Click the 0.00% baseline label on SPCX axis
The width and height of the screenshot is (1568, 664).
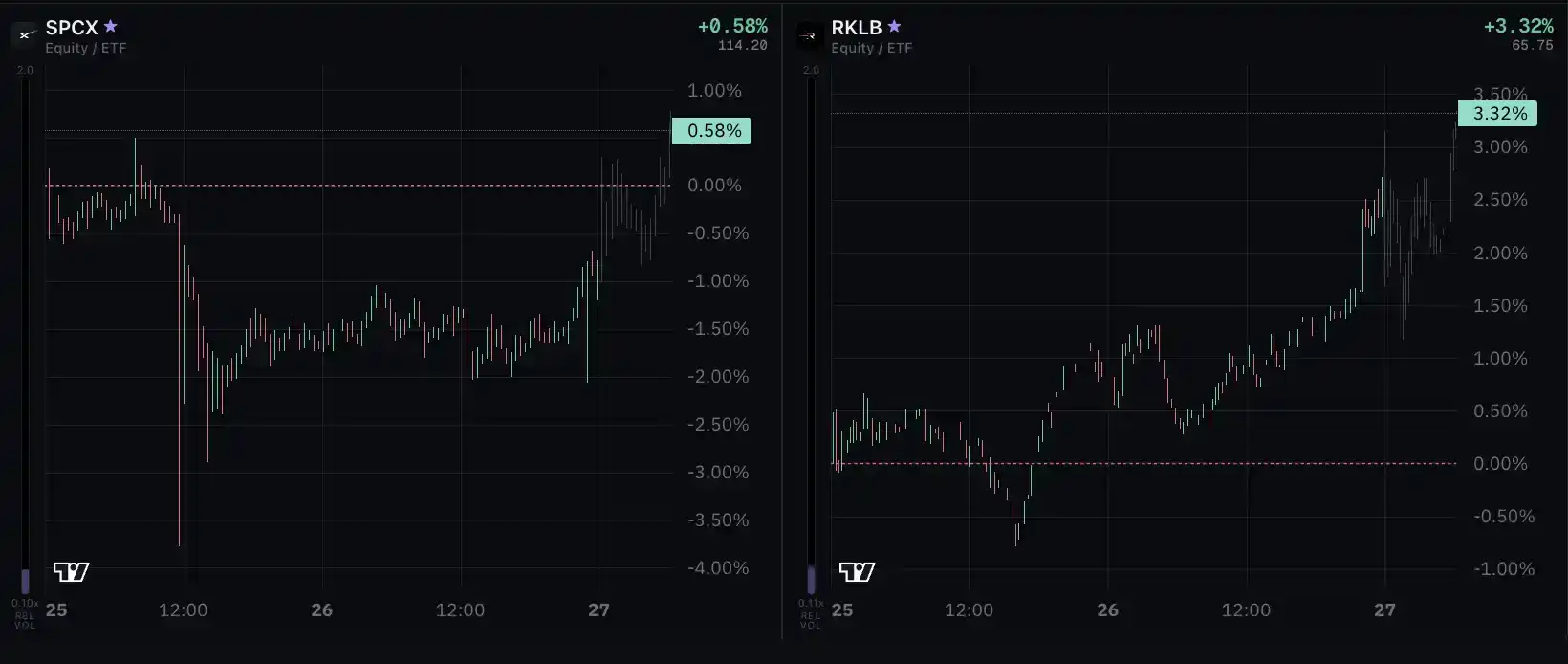coord(714,186)
